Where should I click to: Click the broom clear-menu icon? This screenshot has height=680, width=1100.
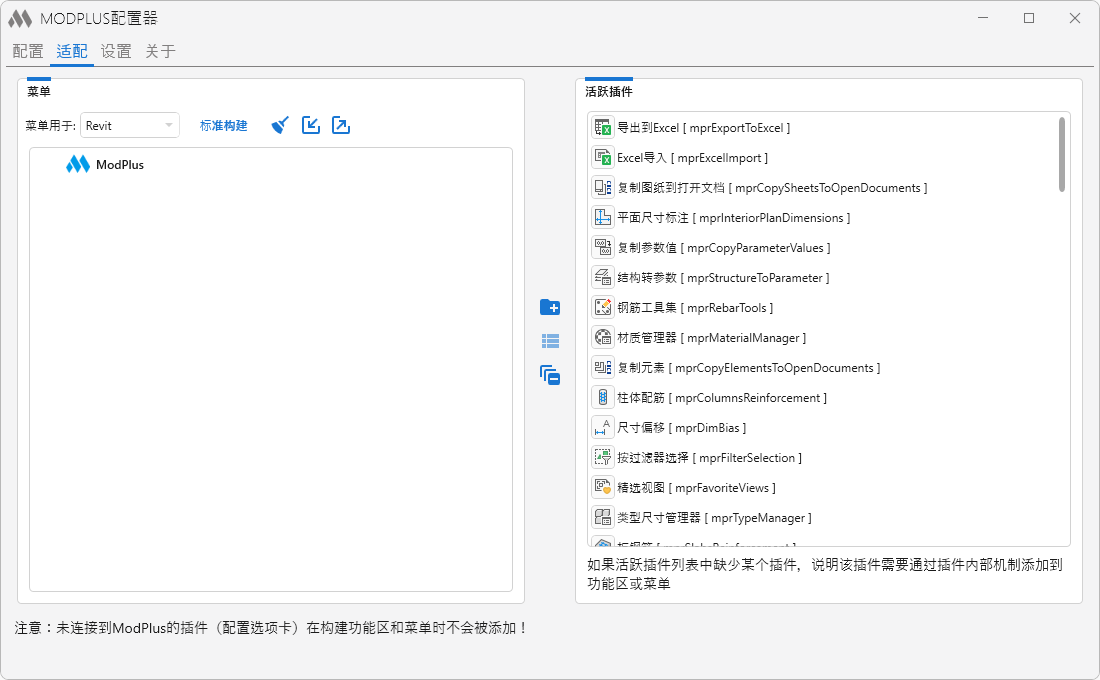pos(280,126)
